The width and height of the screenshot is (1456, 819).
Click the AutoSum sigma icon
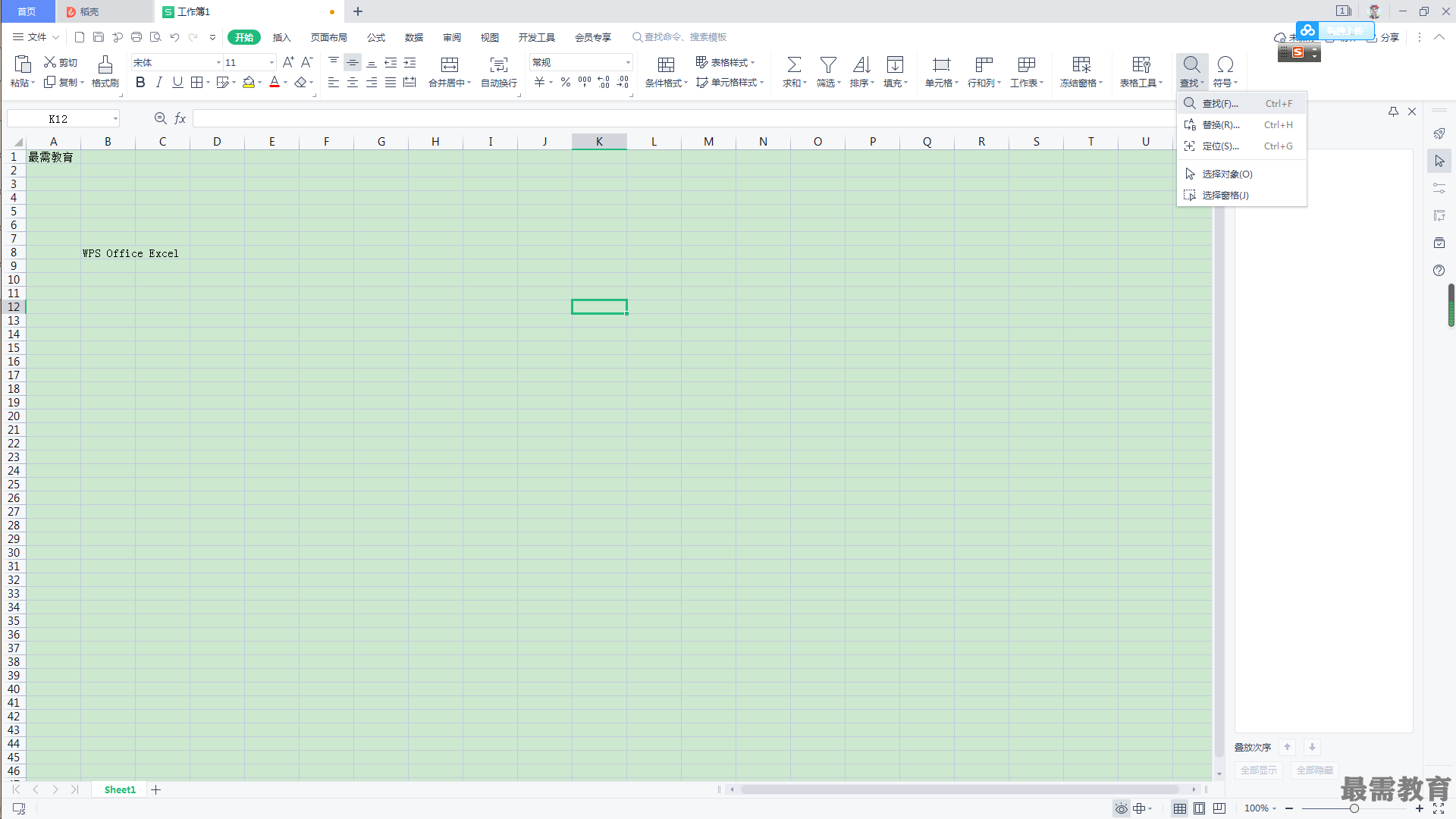[x=794, y=64]
